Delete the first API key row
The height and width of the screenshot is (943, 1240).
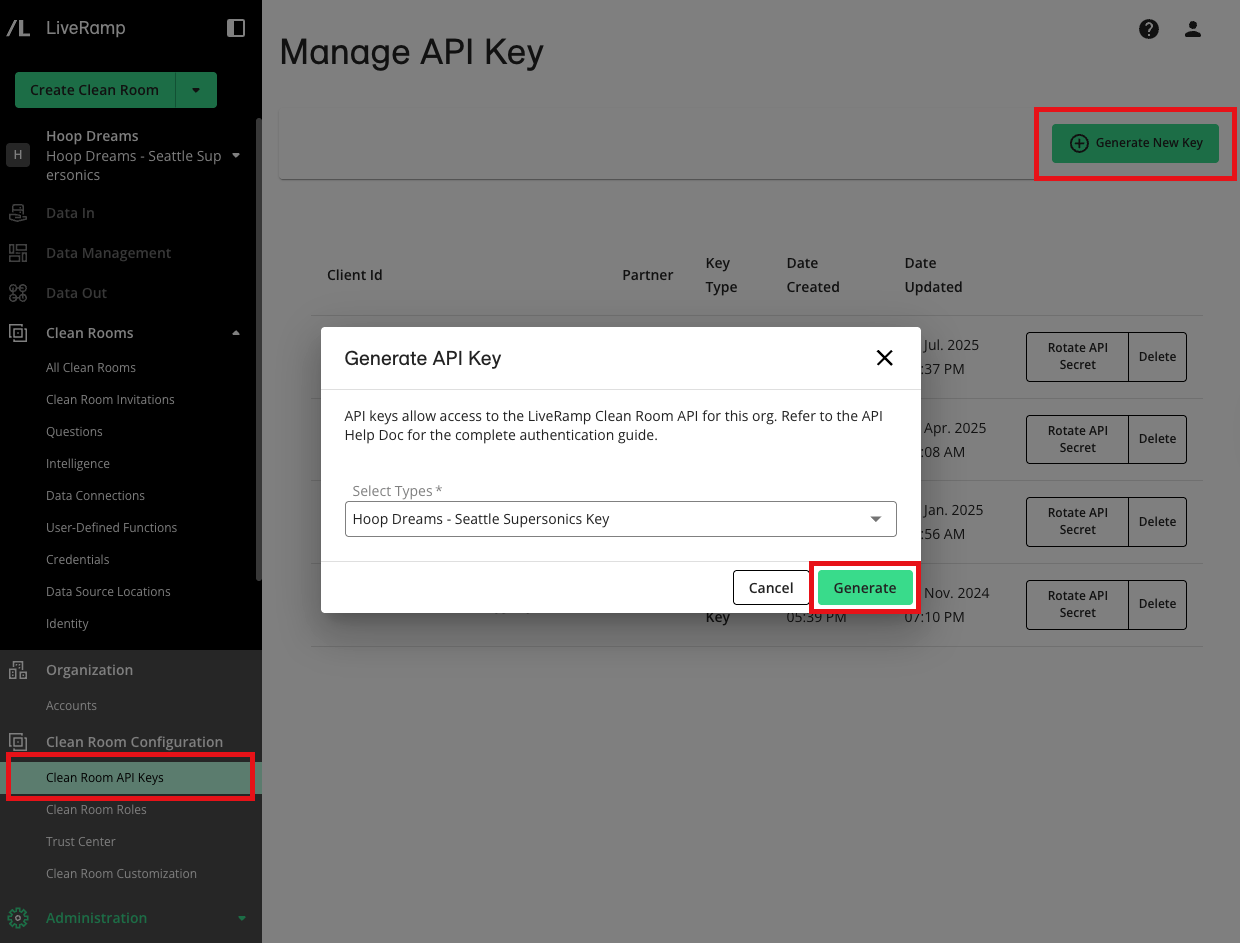pyautogui.click(x=1157, y=357)
